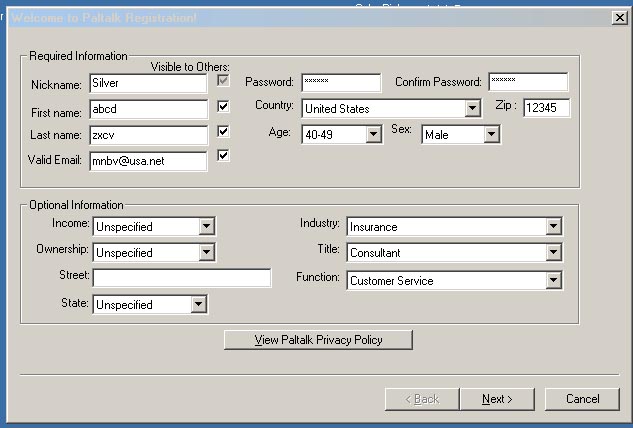Click the Password input field

tap(341, 82)
